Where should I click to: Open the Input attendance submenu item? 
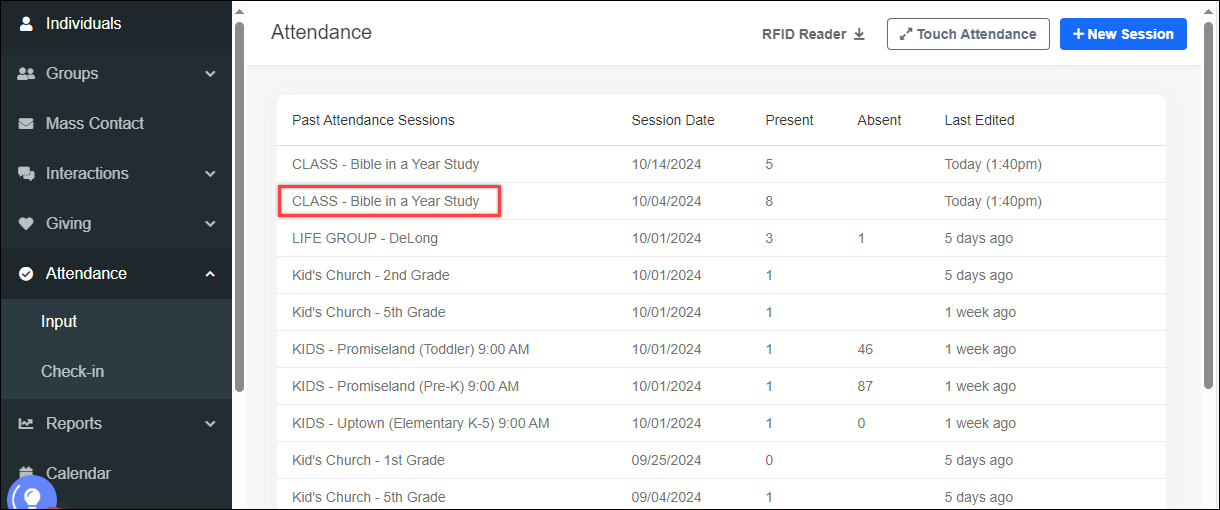59,321
